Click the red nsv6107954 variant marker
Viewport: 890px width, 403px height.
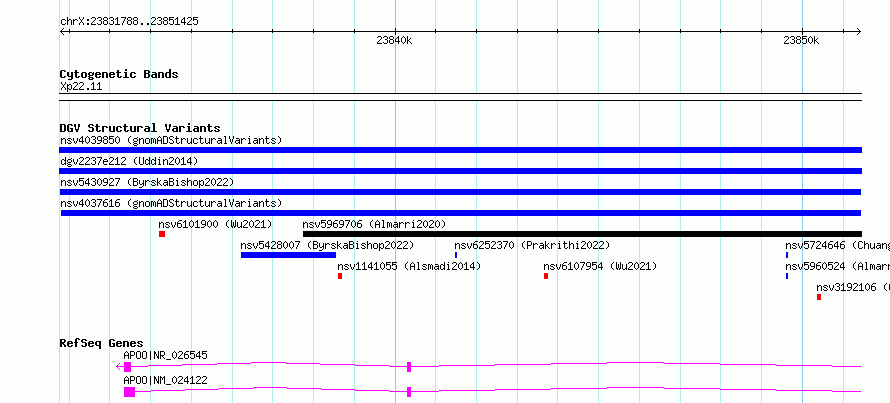pyautogui.click(x=546, y=276)
